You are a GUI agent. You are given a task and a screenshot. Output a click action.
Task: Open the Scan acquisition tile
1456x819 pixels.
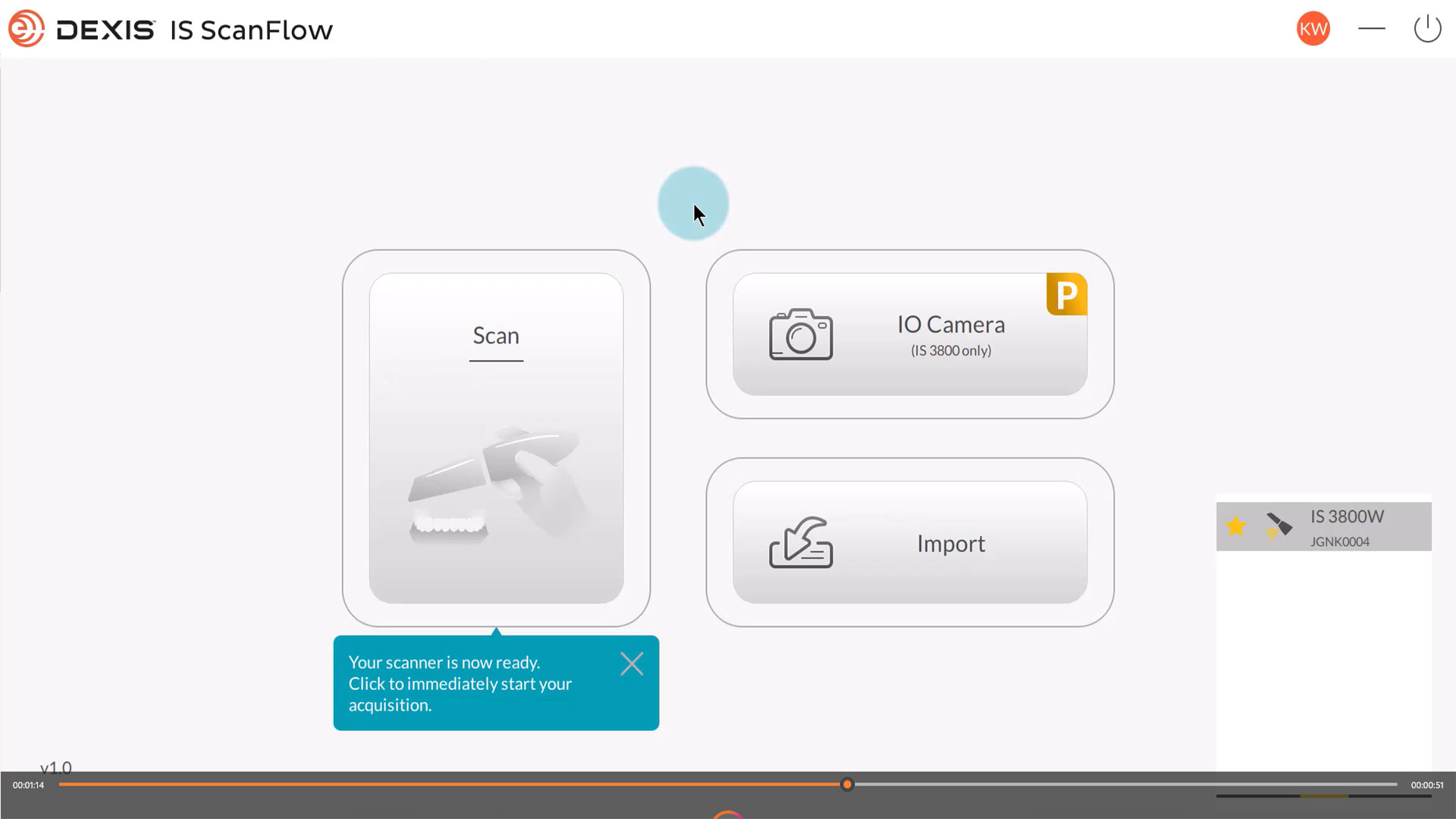pos(496,438)
